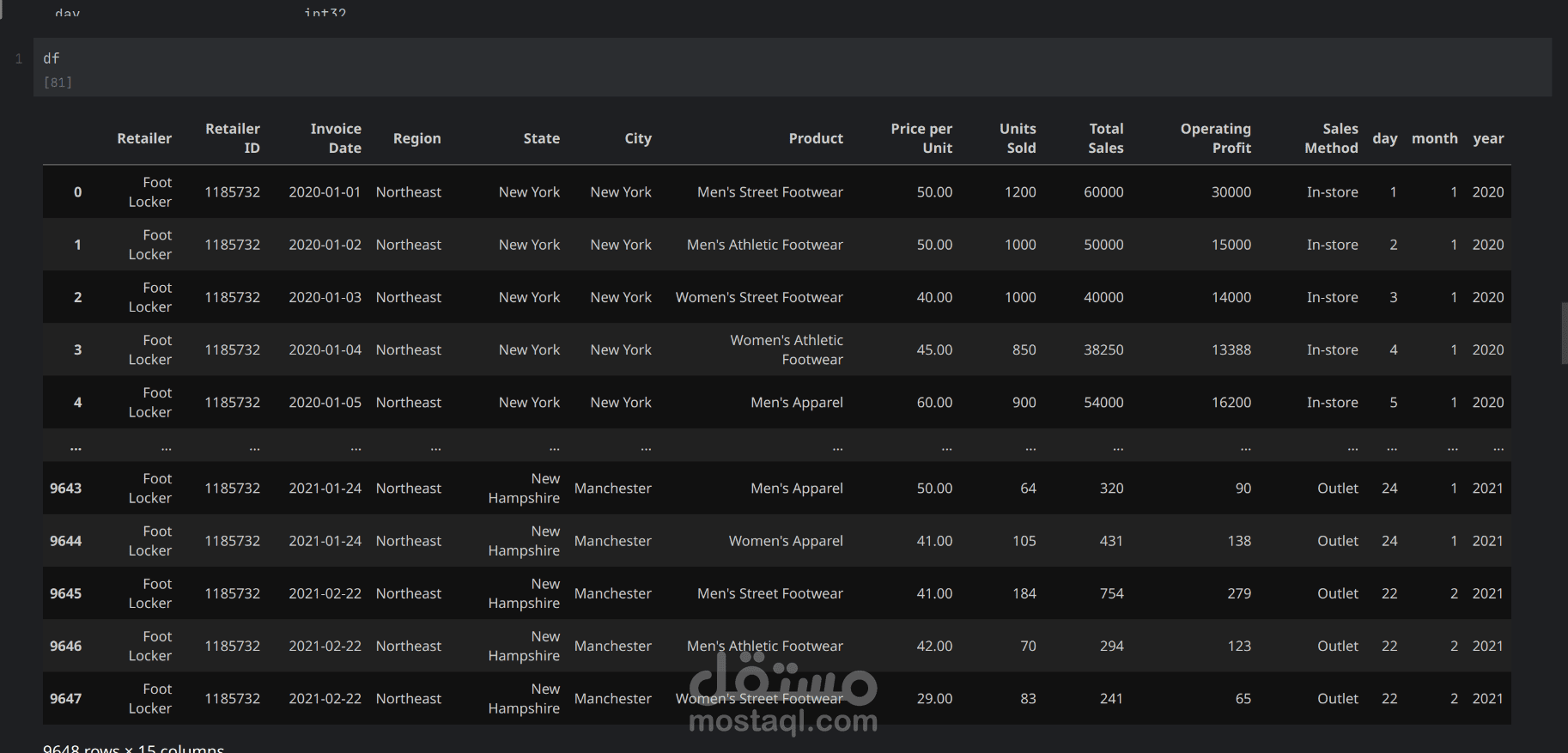Select the month column header

[1434, 138]
